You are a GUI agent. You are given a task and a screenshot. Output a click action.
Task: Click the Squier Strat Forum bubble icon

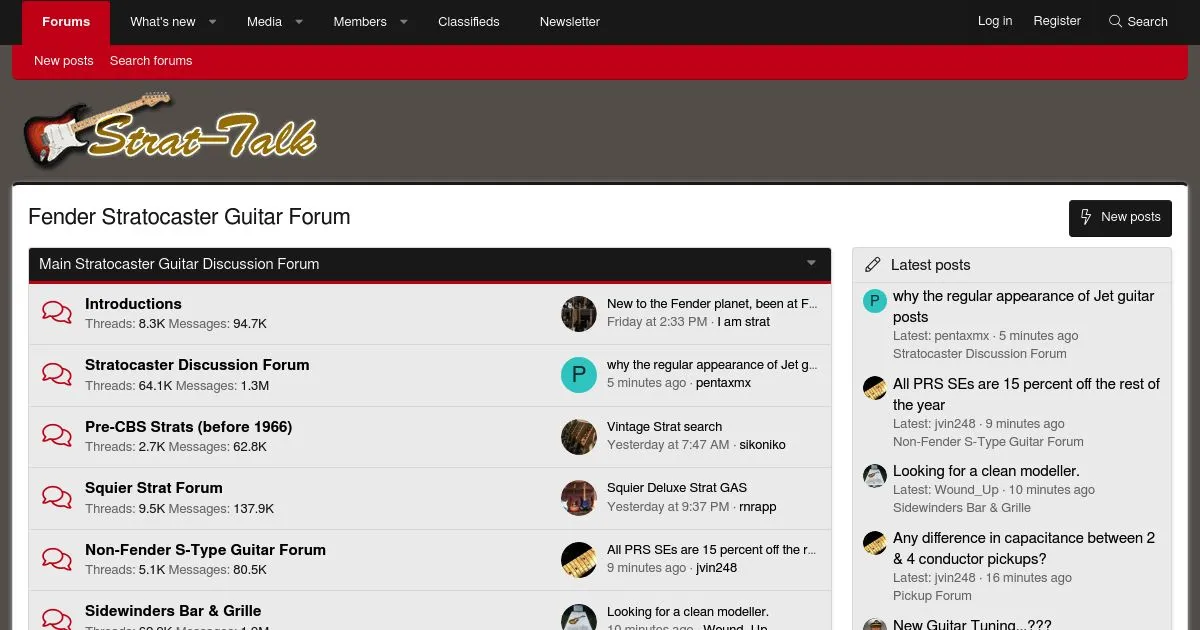coord(57,497)
